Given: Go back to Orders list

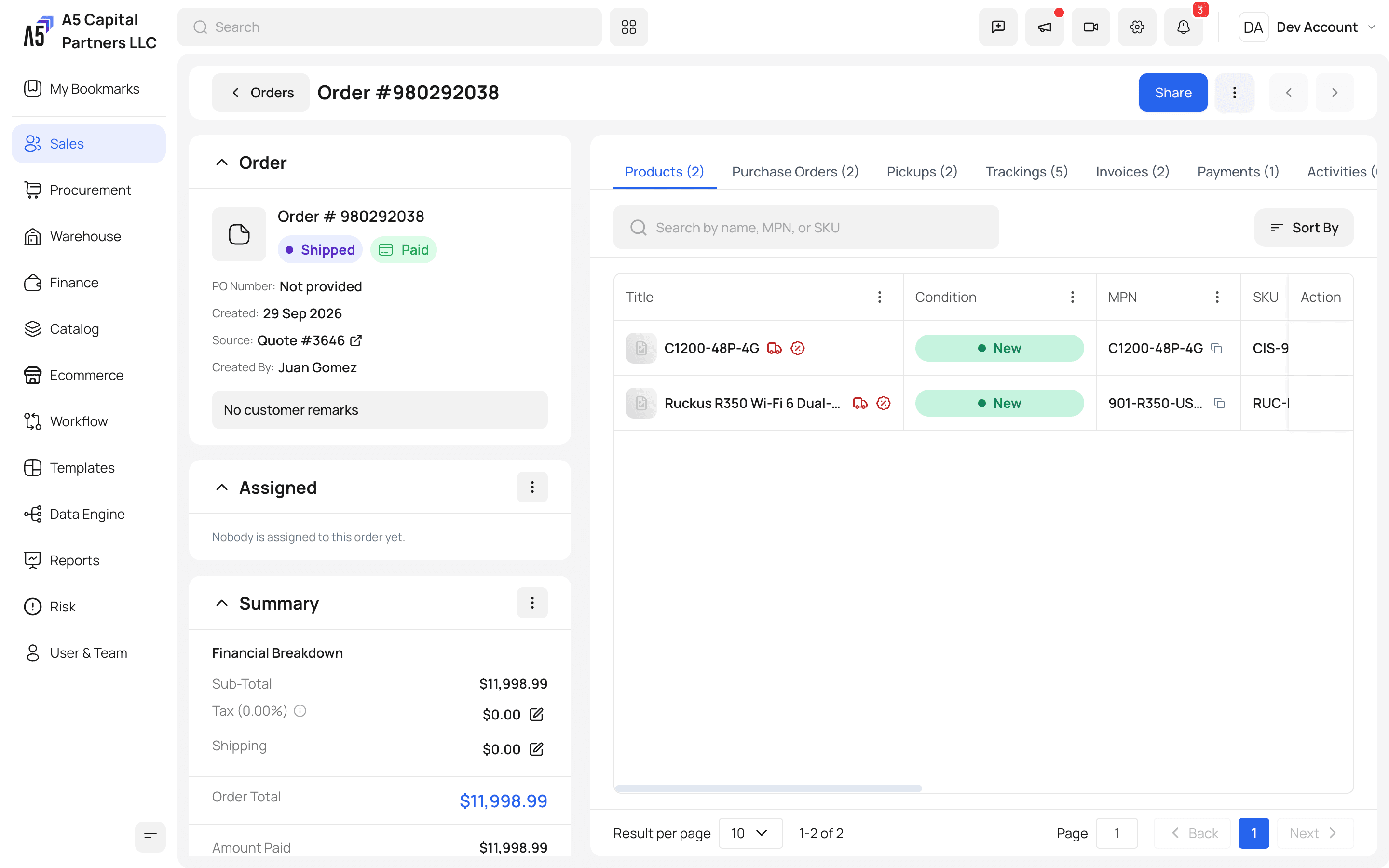Looking at the screenshot, I should click(x=260, y=93).
